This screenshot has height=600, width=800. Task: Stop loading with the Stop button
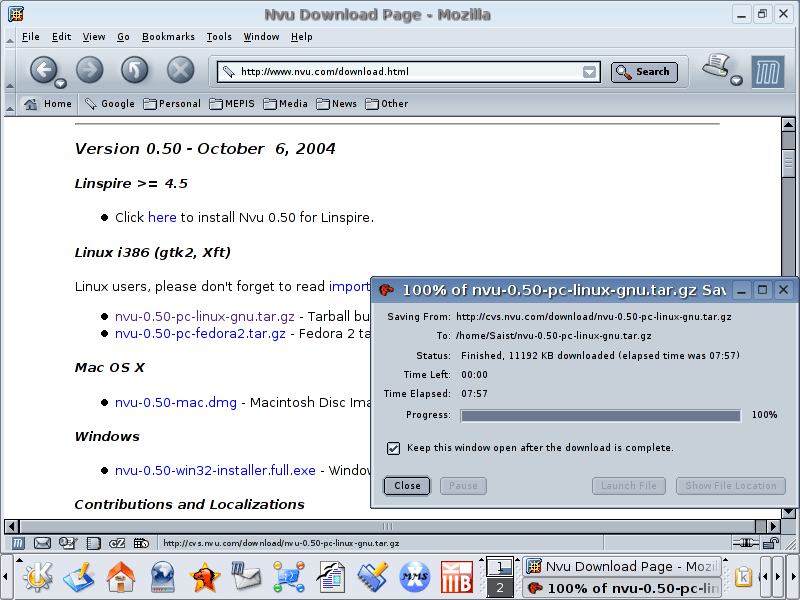pos(181,69)
